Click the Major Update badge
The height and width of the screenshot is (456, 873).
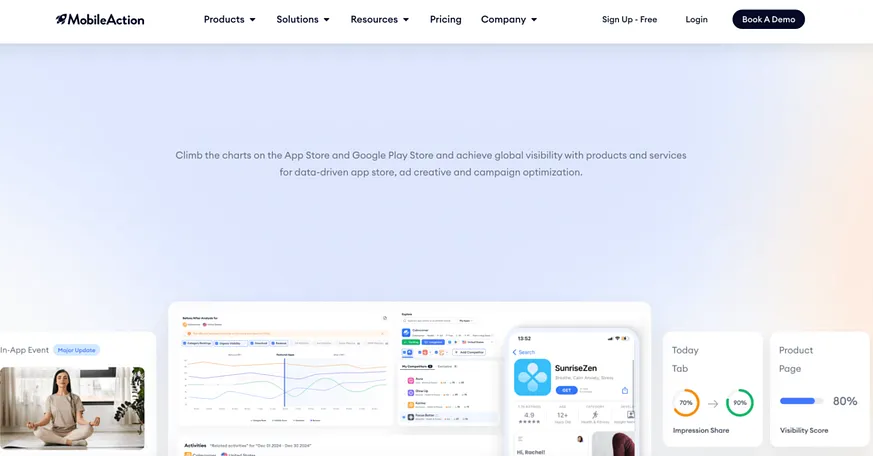point(77,350)
